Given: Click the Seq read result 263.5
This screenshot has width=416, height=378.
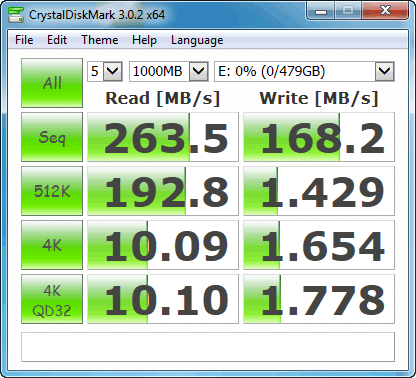Looking at the screenshot, I should 163,137.
